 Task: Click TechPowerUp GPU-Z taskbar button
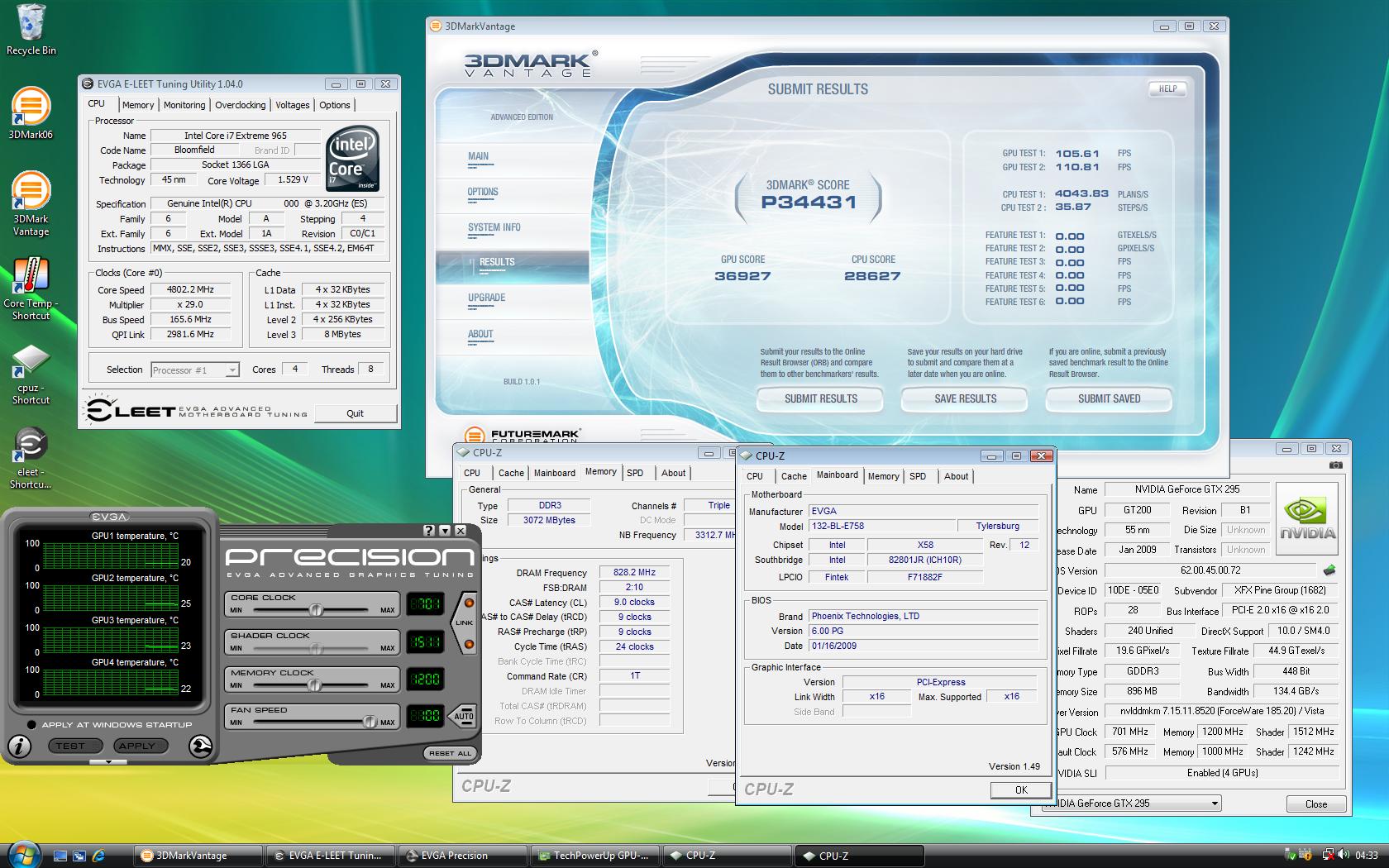point(595,856)
